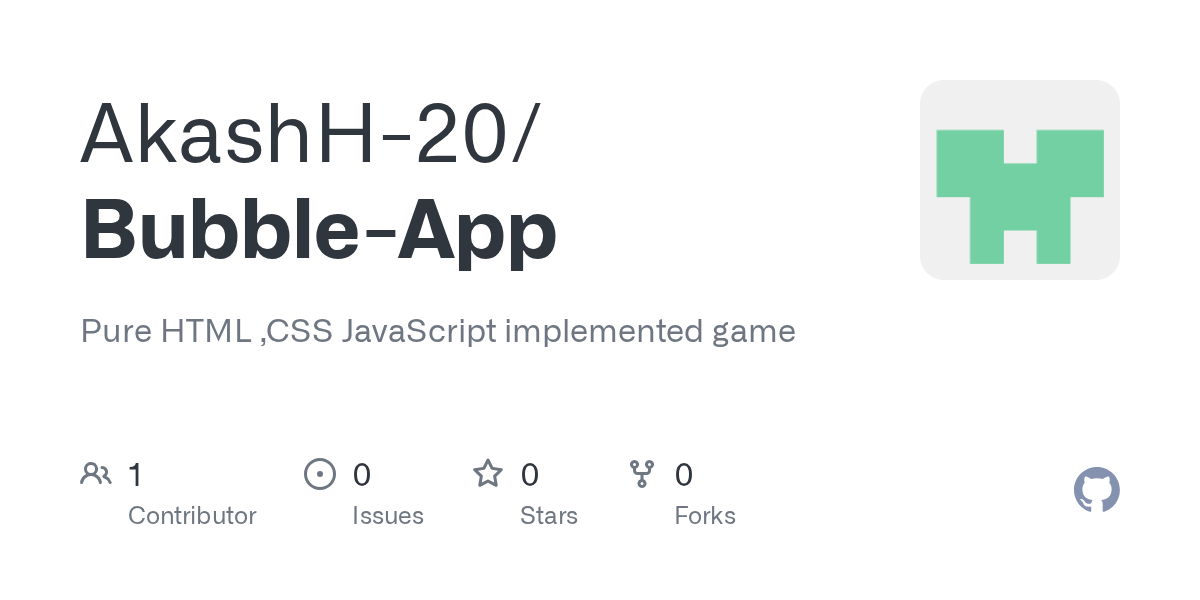The width and height of the screenshot is (1200, 600).
Task: Open the Bubble-App repository title
Action: [319, 231]
